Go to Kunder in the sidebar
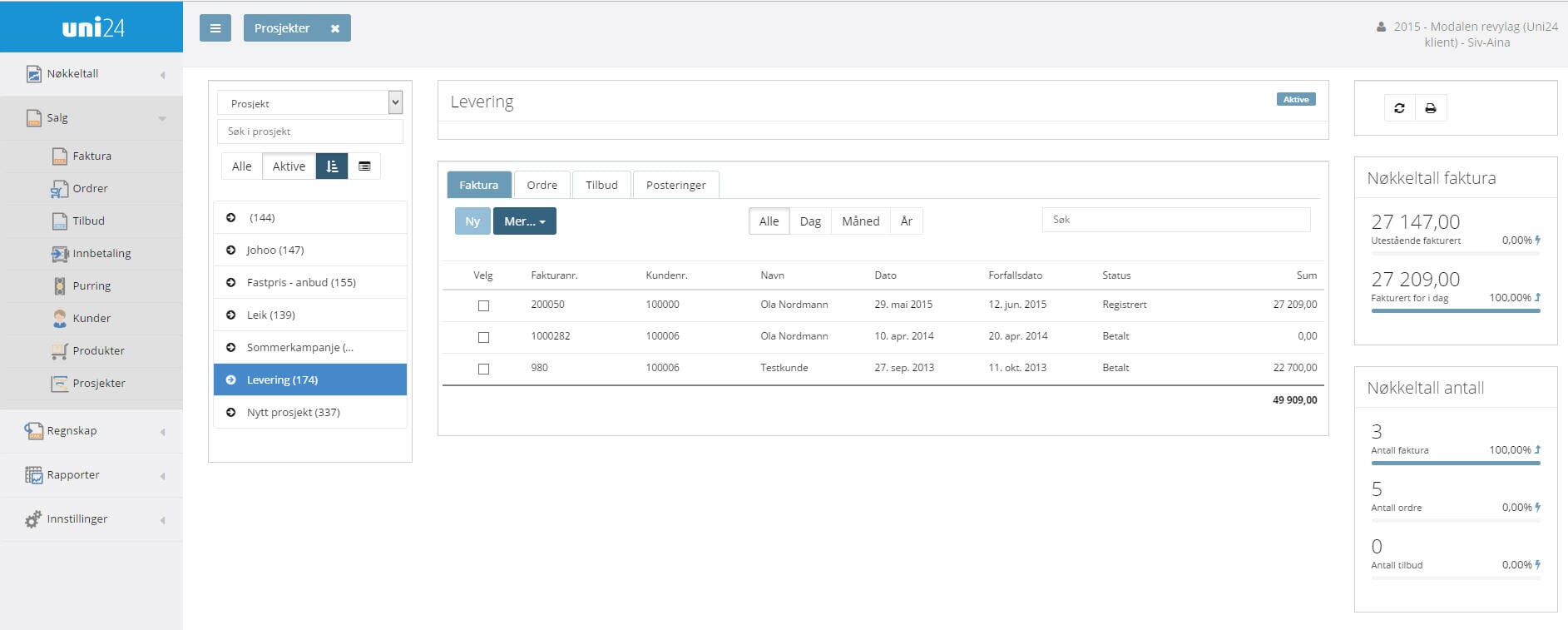The width and height of the screenshot is (1568, 630). 91,319
